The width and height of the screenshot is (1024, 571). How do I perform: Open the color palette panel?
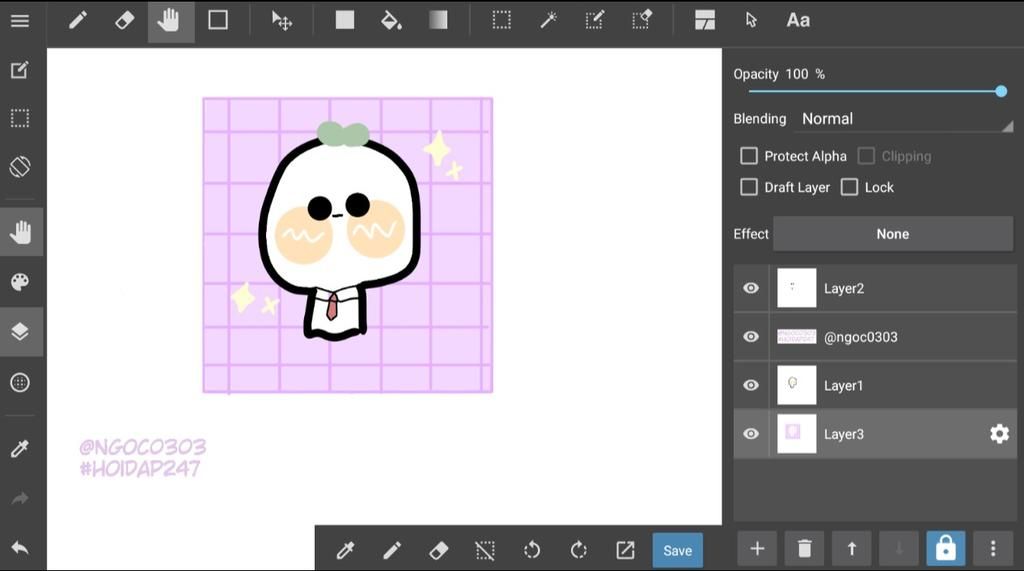pos(20,282)
